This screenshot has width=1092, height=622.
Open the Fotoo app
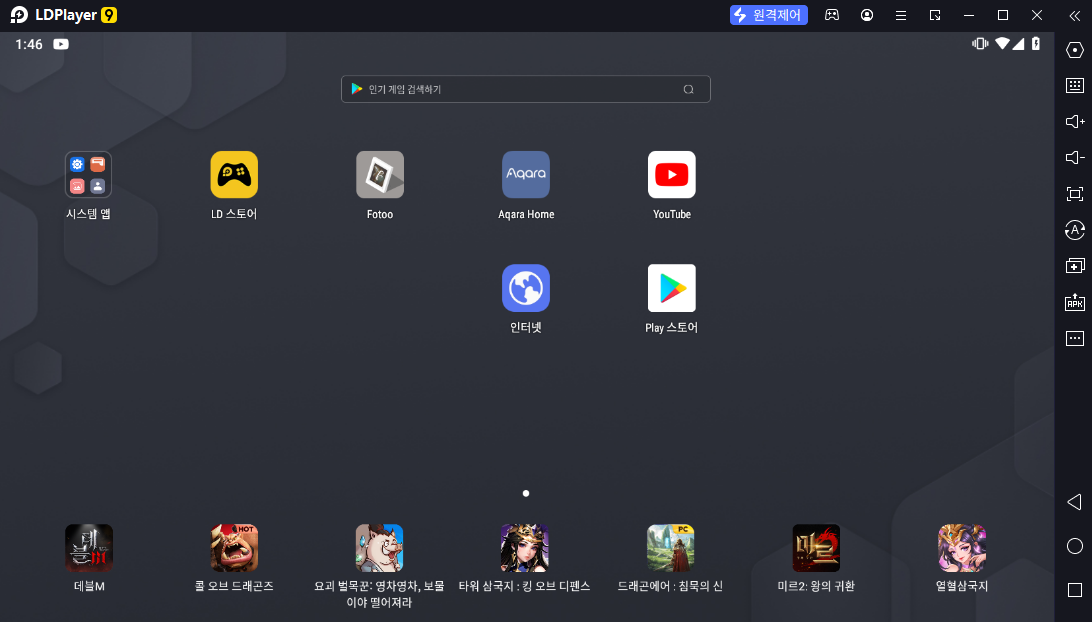tap(380, 175)
